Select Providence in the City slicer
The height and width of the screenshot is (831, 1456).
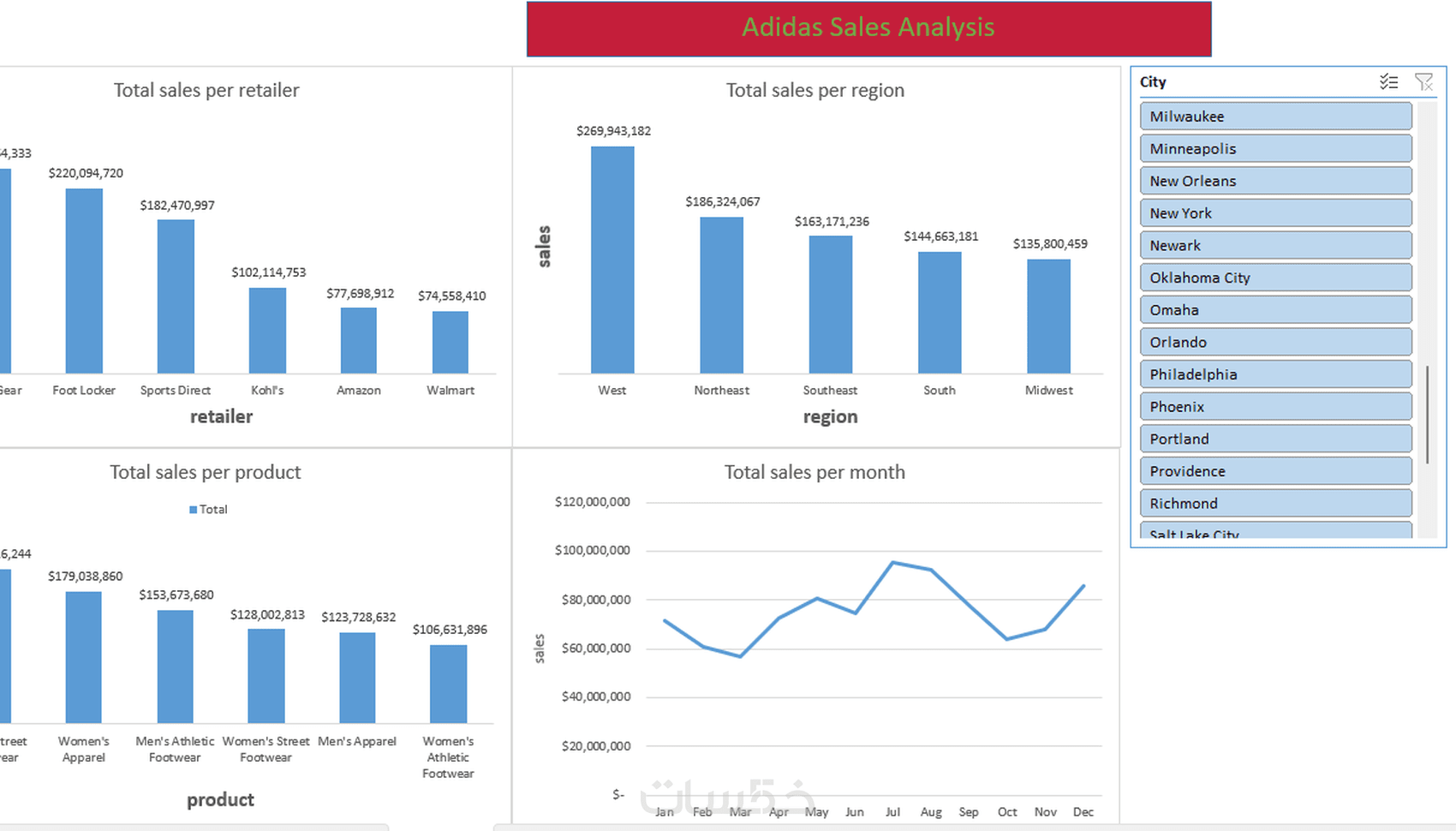click(x=1275, y=470)
